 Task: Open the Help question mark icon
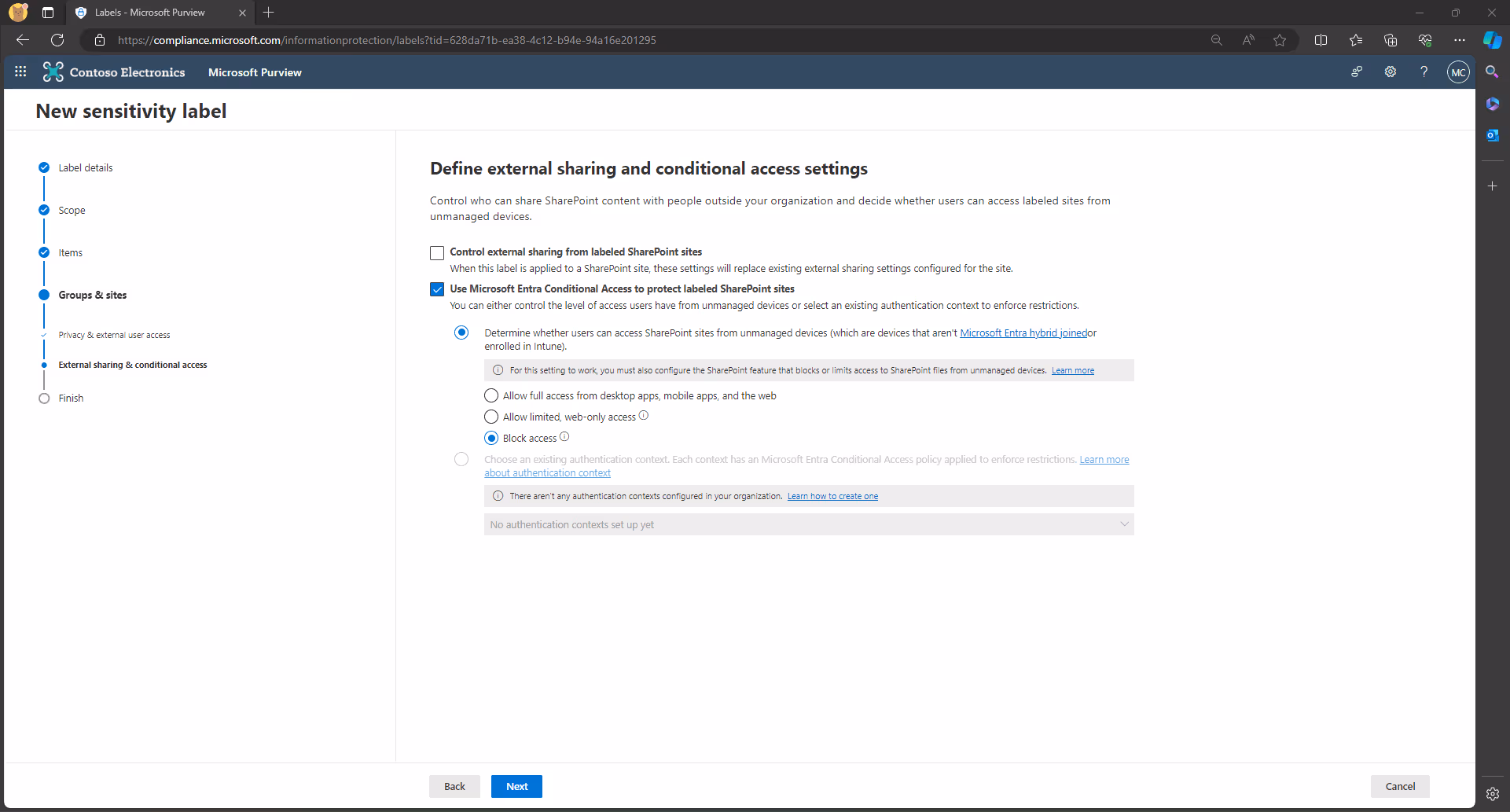click(x=1424, y=72)
